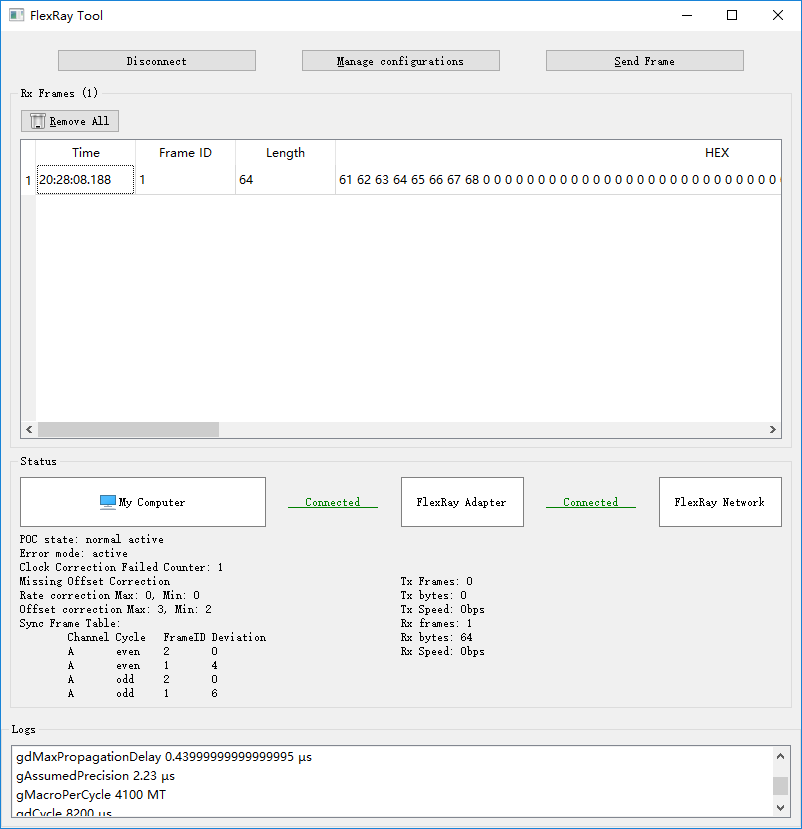This screenshot has height=829, width=802.
Task: Click the Logs vertical scrollbar thumb
Action: tap(780, 786)
